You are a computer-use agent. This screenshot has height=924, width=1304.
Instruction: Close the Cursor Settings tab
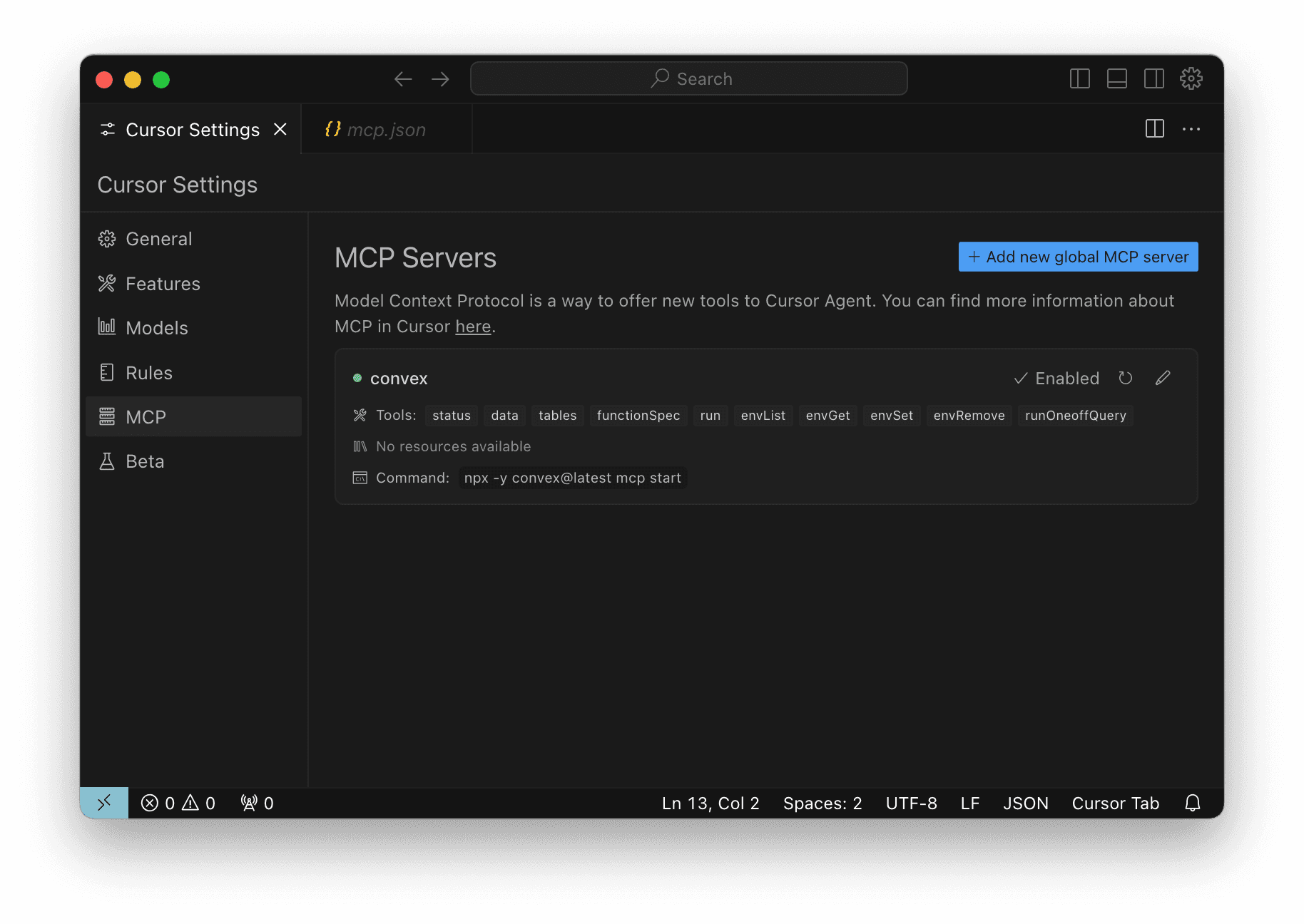[280, 129]
